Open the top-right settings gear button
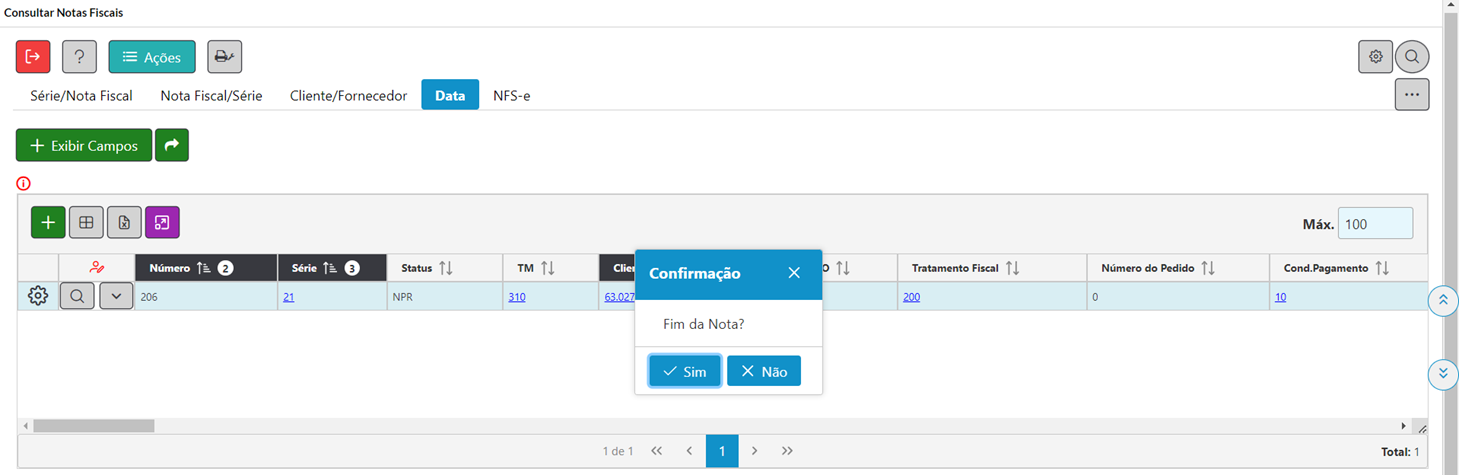Image resolution: width=1459 pixels, height=475 pixels. (1375, 57)
